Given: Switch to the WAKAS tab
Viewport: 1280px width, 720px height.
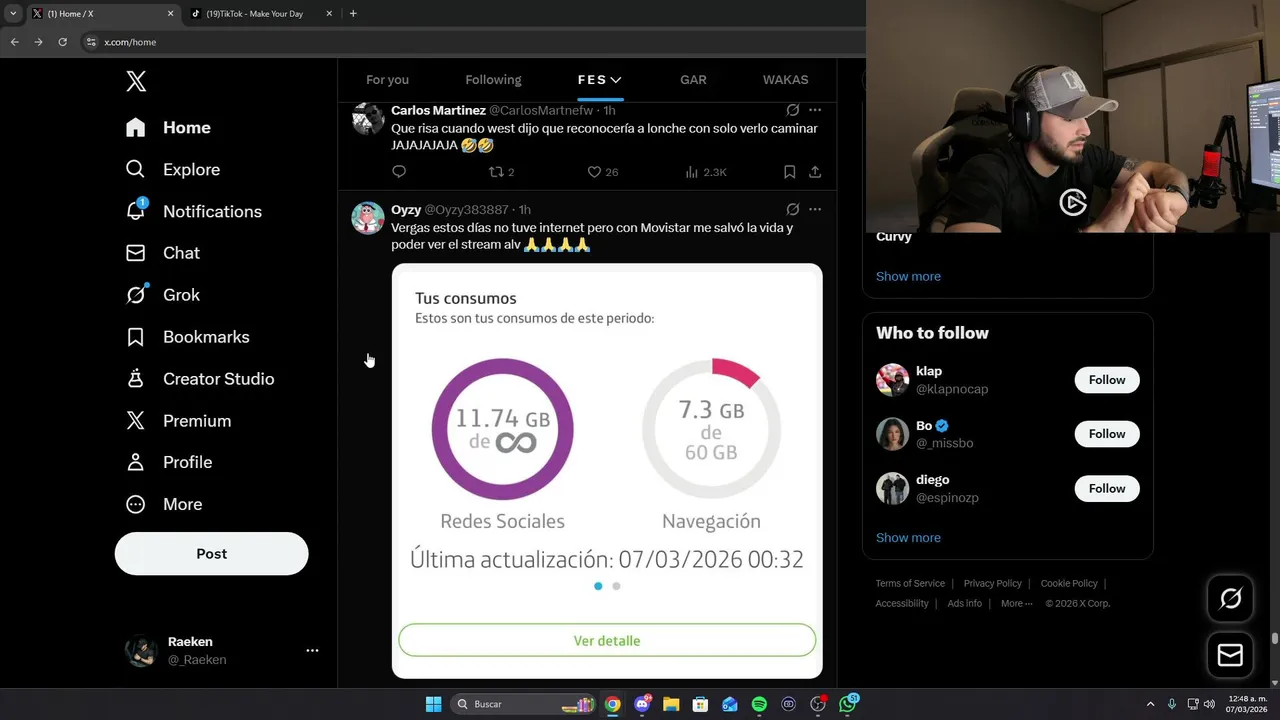Looking at the screenshot, I should (x=785, y=80).
